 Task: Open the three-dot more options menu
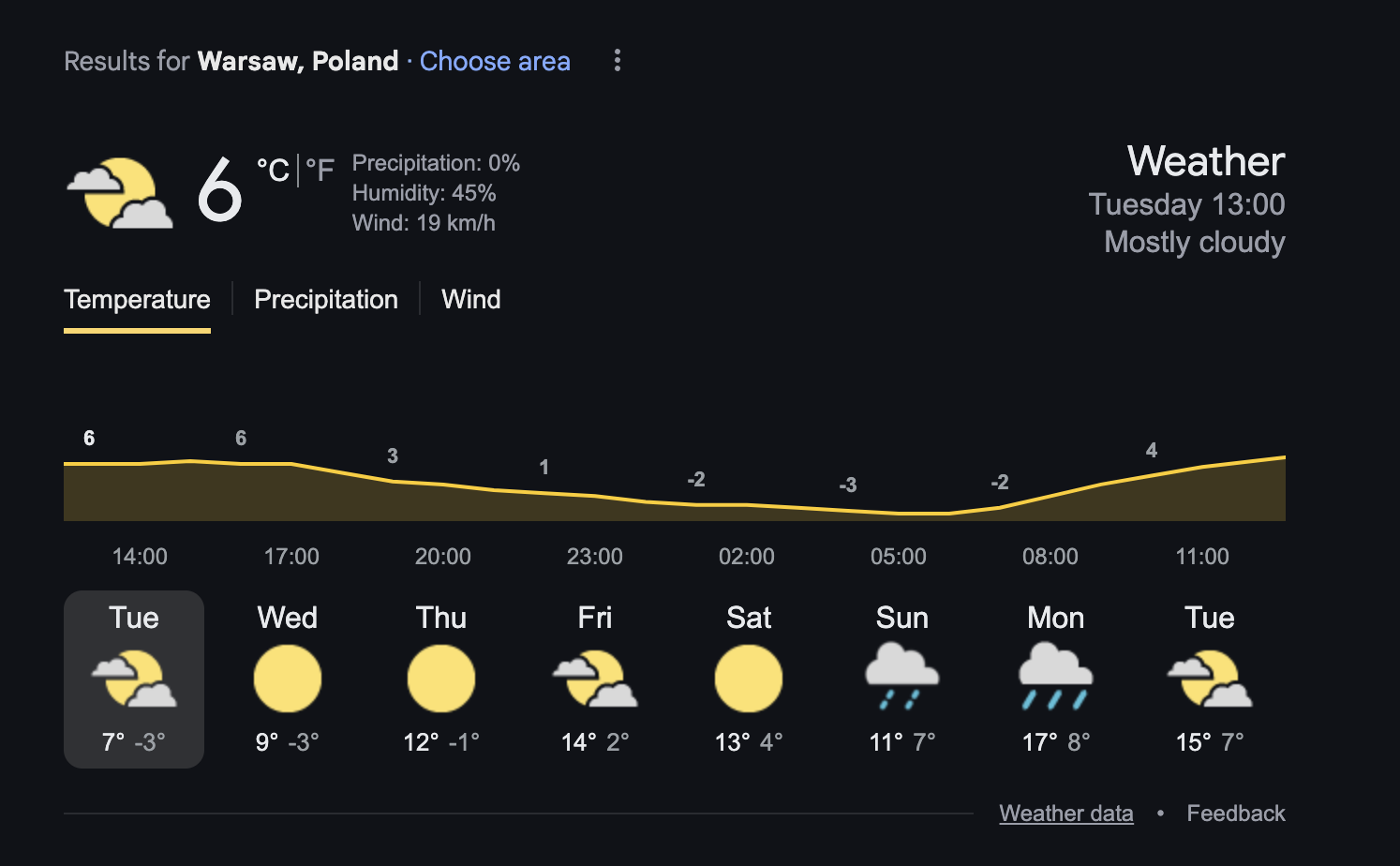point(617,61)
